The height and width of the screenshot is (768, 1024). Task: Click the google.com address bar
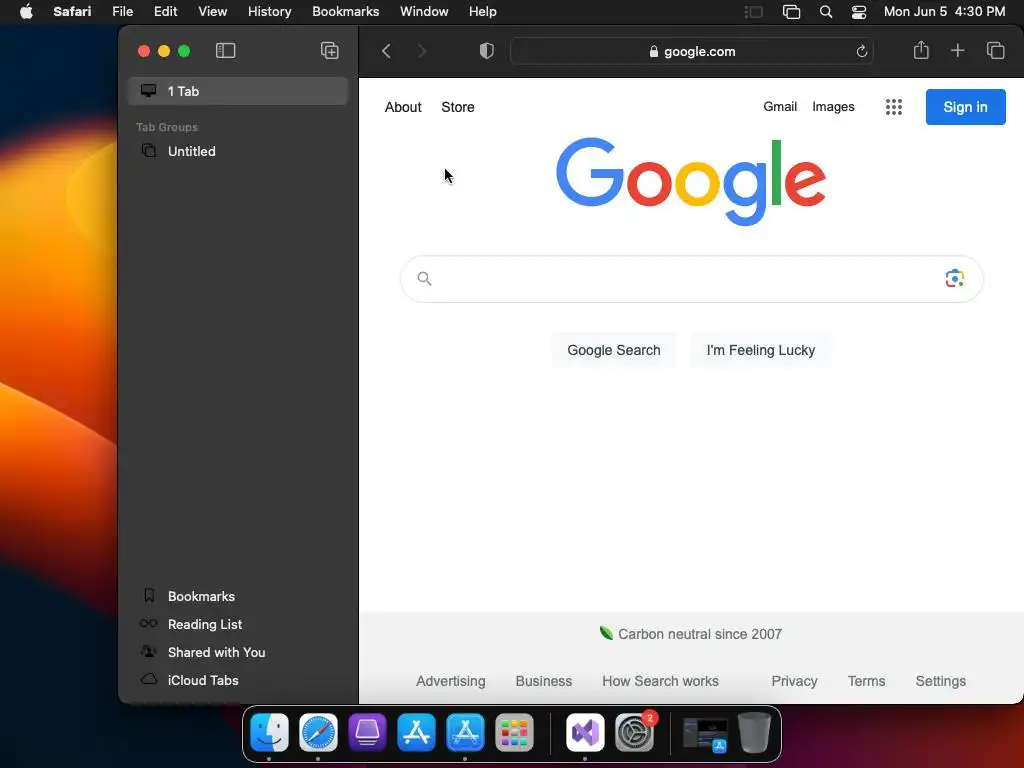[x=692, y=51]
